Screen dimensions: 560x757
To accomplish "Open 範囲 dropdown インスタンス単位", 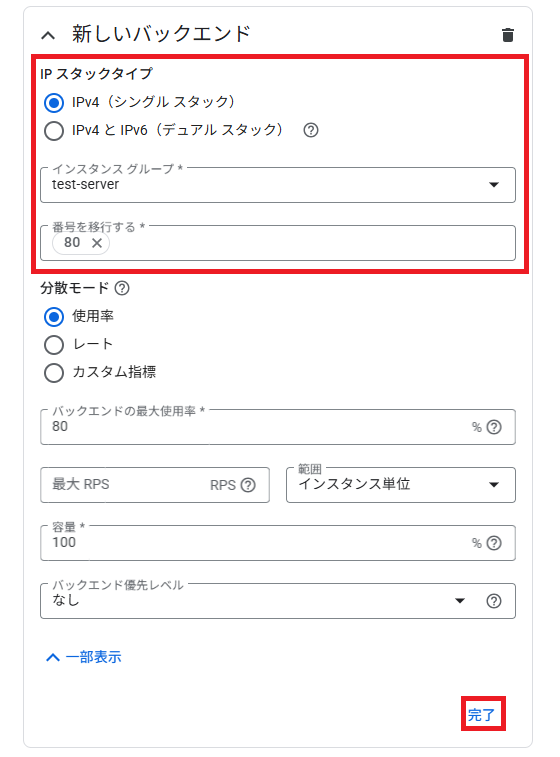I will [x=401, y=485].
